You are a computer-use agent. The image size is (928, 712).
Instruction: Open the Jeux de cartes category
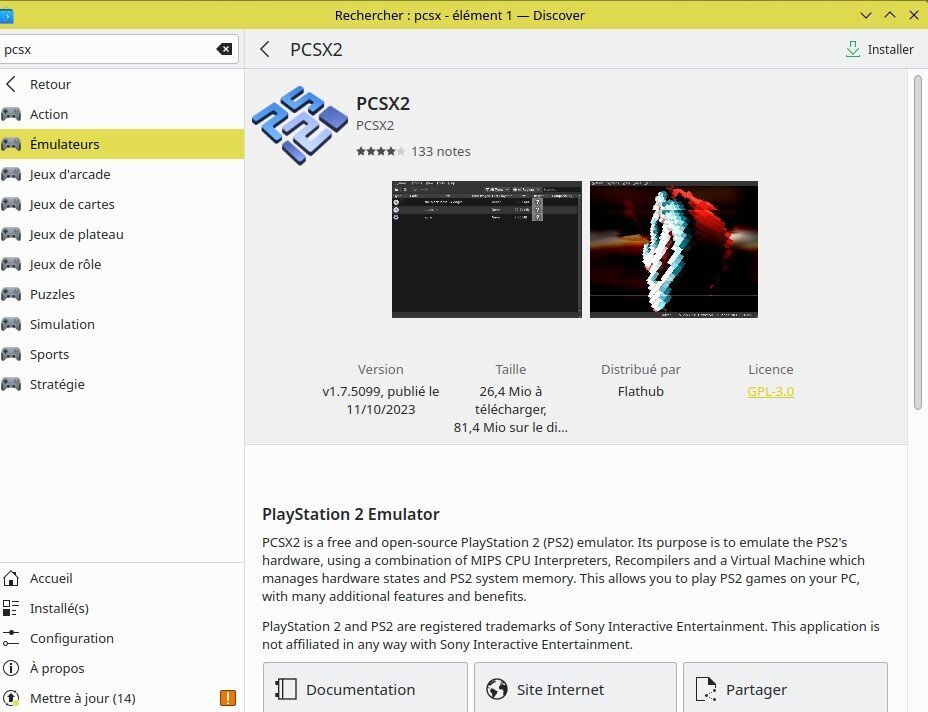(x=121, y=204)
